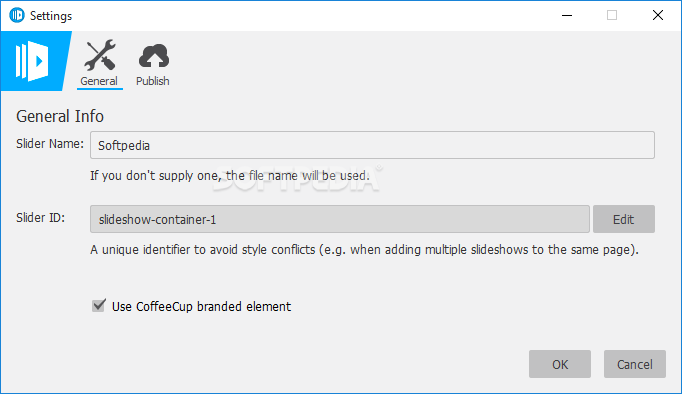Click the blue slideshow logo in the header
This screenshot has height=394, width=682.
(33, 61)
